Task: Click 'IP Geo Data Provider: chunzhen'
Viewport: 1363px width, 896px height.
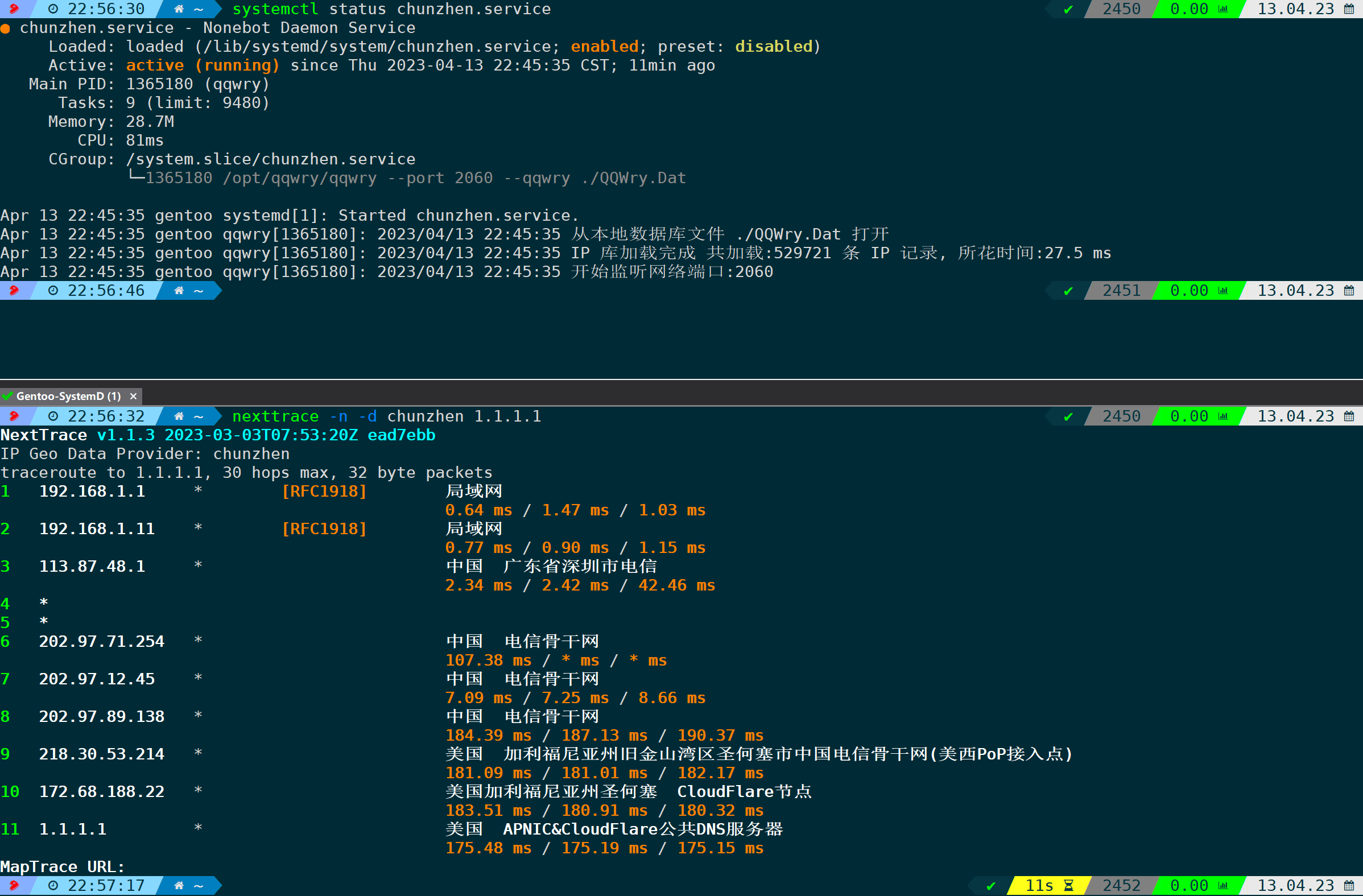Action: pyautogui.click(x=145, y=455)
